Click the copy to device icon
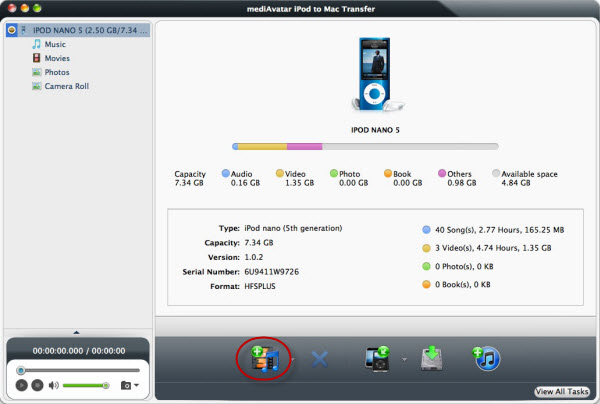Image resolution: width=600 pixels, height=404 pixels. click(x=378, y=358)
